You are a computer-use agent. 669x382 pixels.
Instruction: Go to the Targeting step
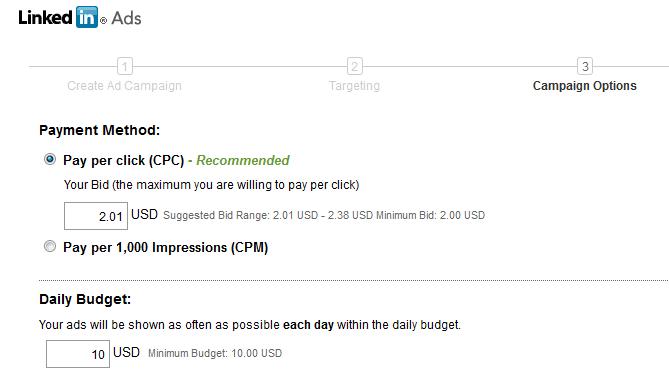point(354,86)
